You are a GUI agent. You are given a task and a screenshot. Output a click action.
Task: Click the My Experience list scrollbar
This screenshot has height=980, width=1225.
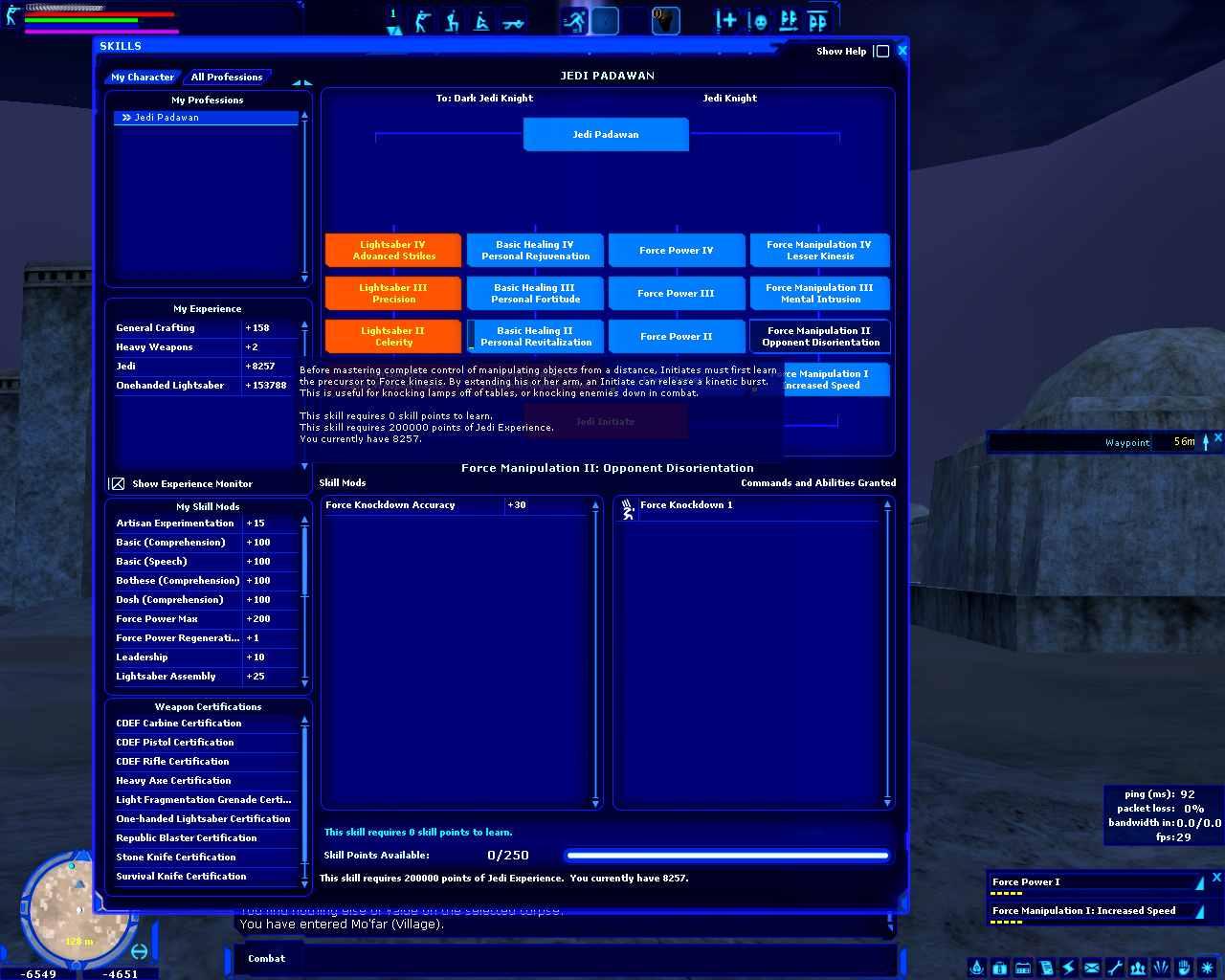(x=305, y=394)
